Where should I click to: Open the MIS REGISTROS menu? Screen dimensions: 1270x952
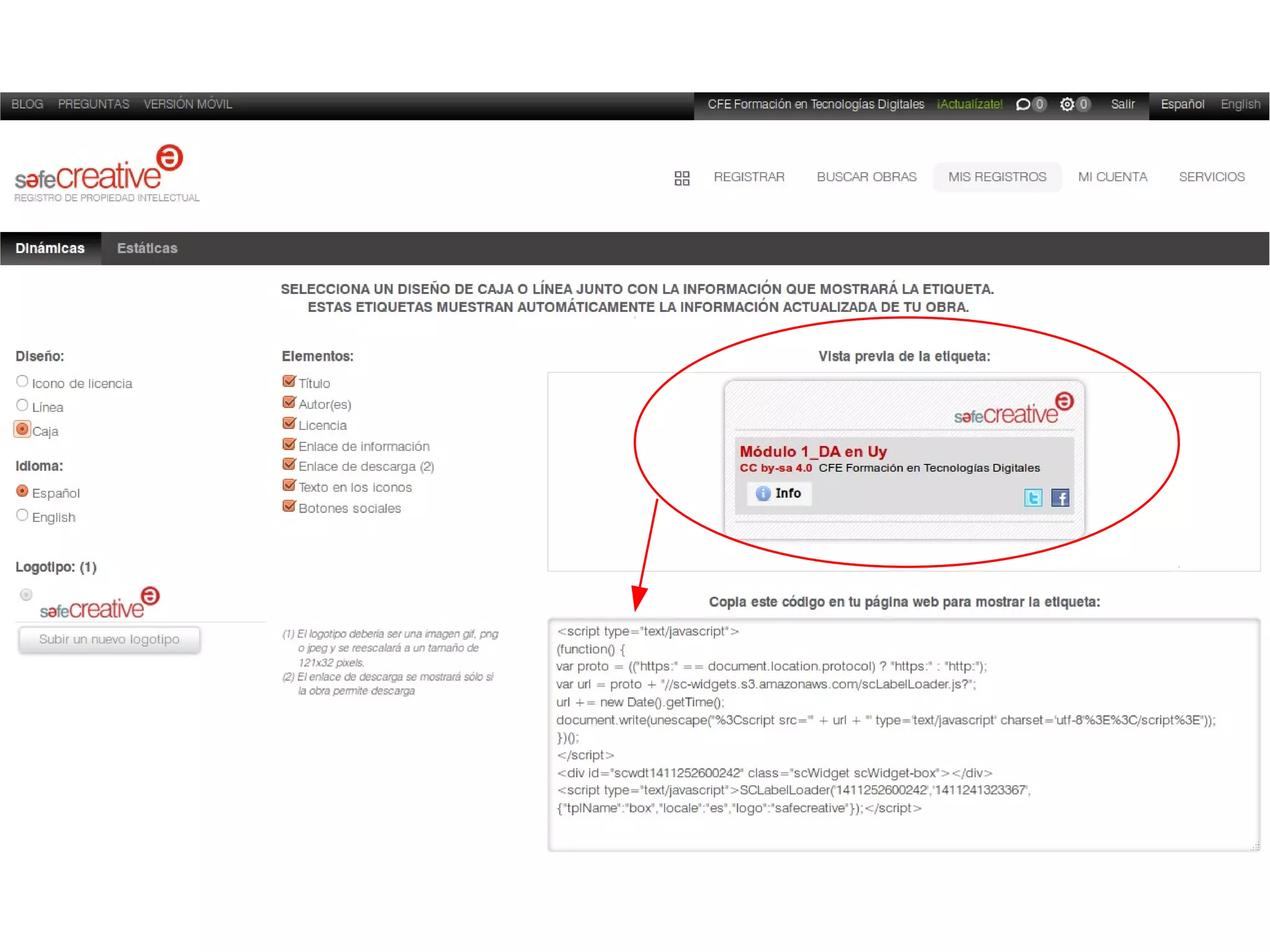997,177
